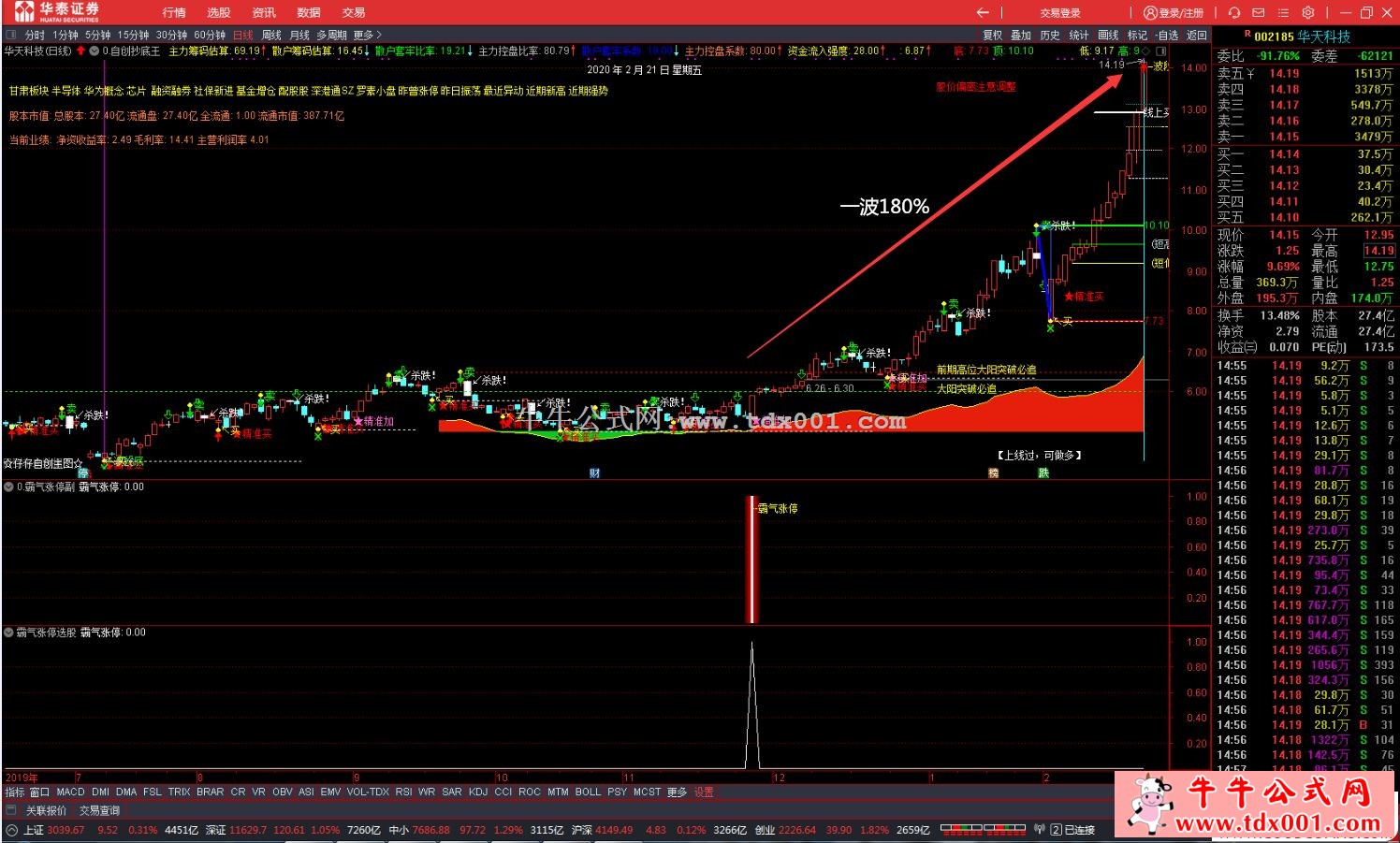The image size is (1400, 843).
Task: Switch to 5分钟 period
Action: (x=98, y=35)
